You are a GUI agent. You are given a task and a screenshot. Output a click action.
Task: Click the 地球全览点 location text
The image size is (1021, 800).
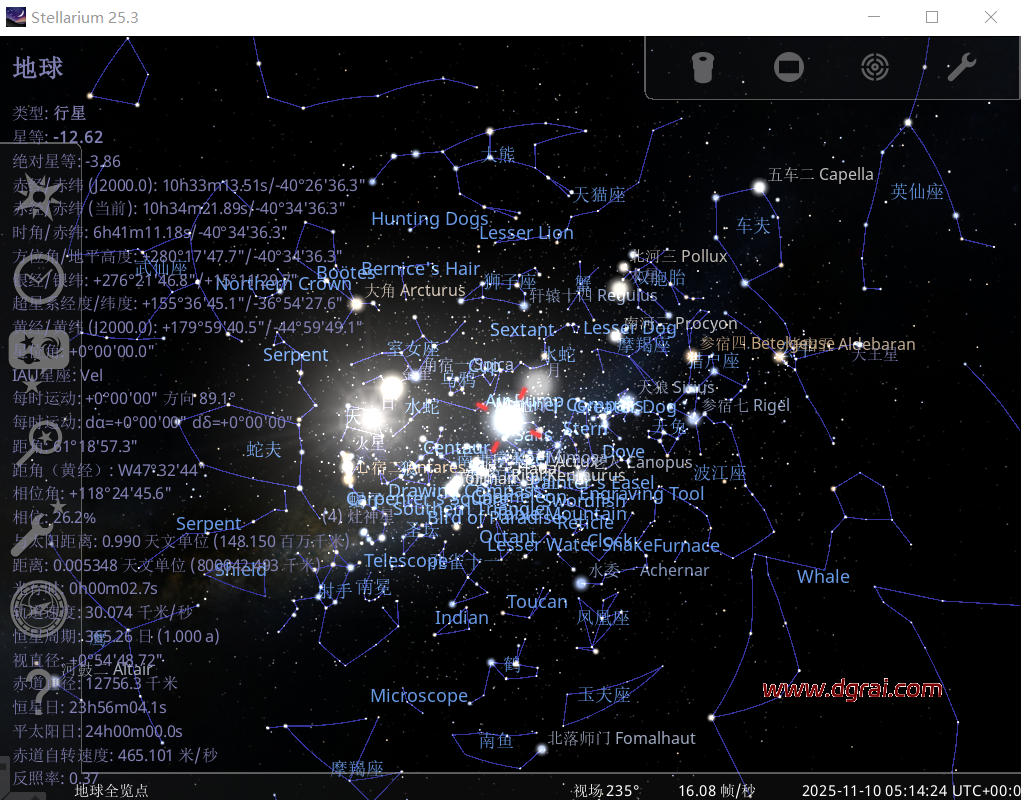(x=112, y=790)
